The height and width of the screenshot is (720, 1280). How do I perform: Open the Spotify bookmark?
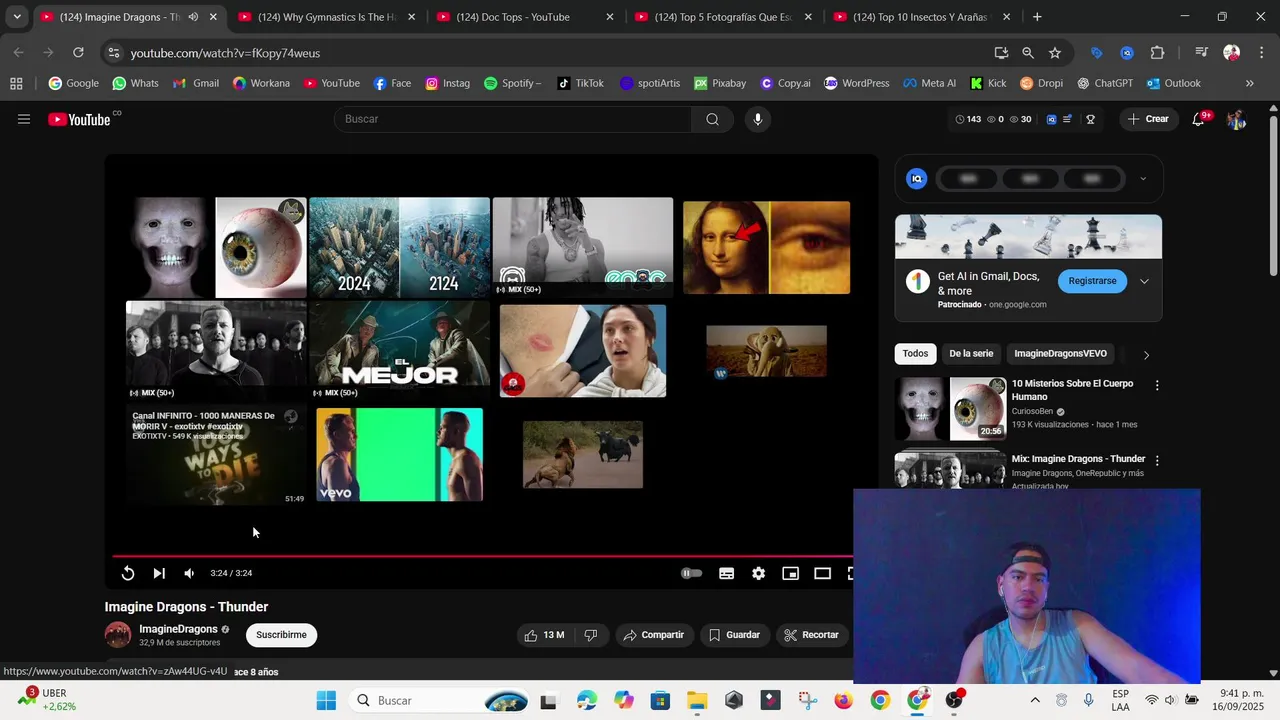click(512, 84)
